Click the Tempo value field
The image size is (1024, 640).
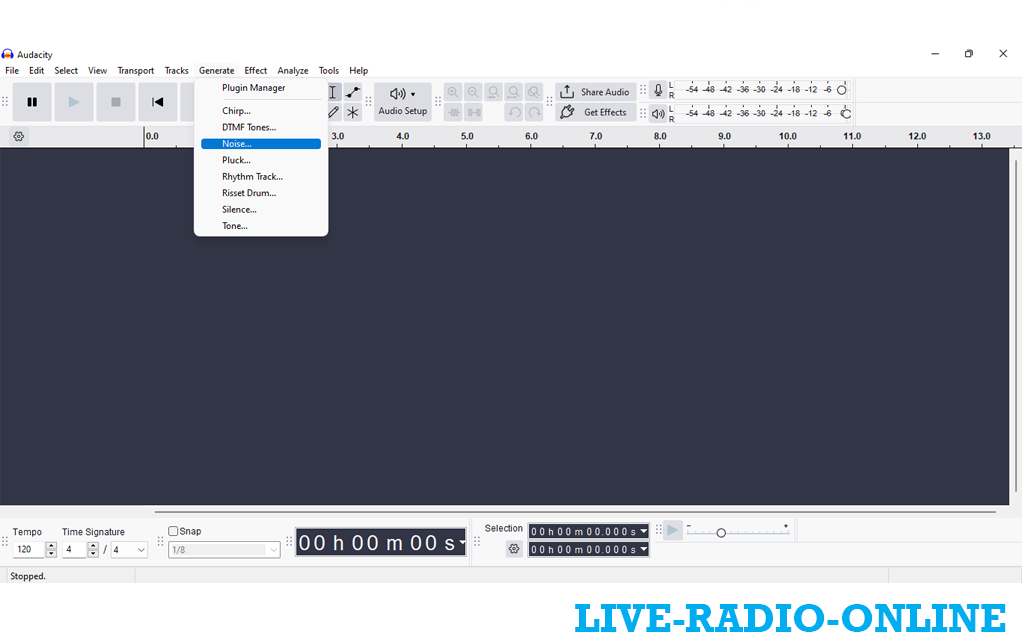(x=29, y=550)
